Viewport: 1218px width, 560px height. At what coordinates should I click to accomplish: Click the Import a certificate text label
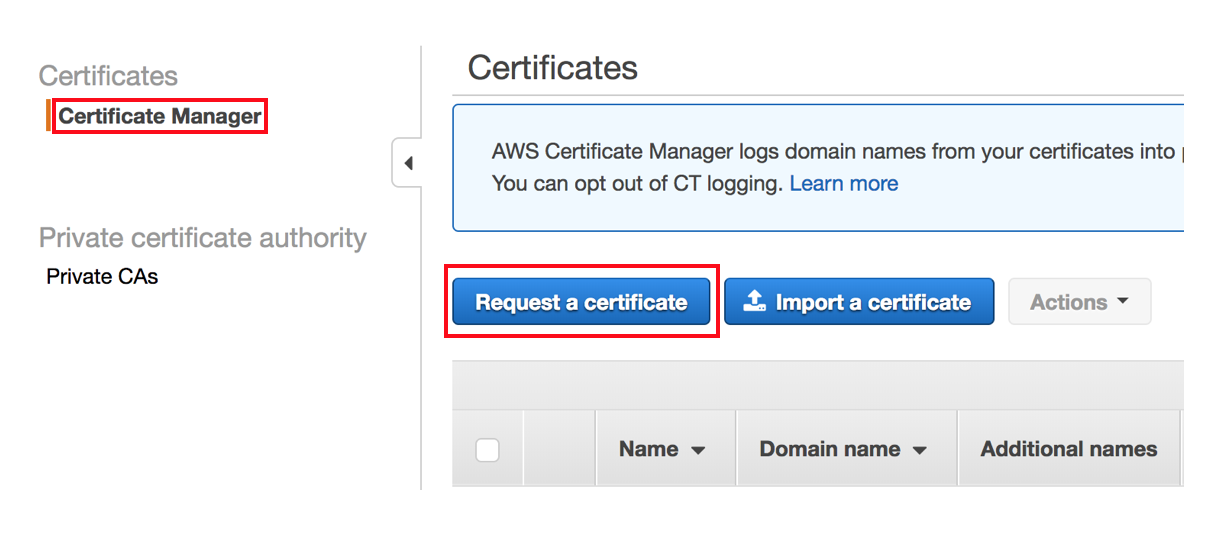click(x=873, y=302)
